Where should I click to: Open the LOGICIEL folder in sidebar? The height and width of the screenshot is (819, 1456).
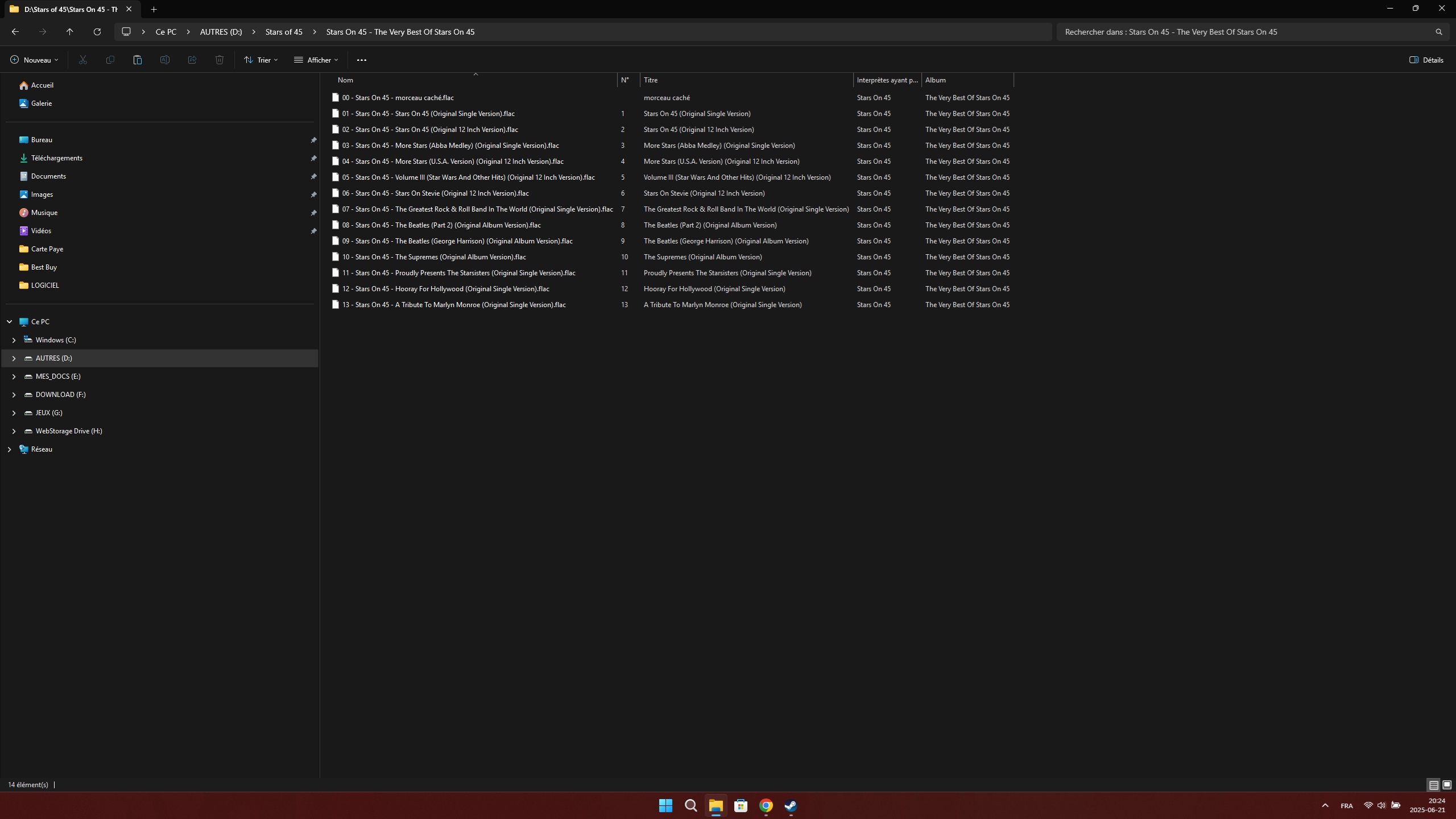44,286
